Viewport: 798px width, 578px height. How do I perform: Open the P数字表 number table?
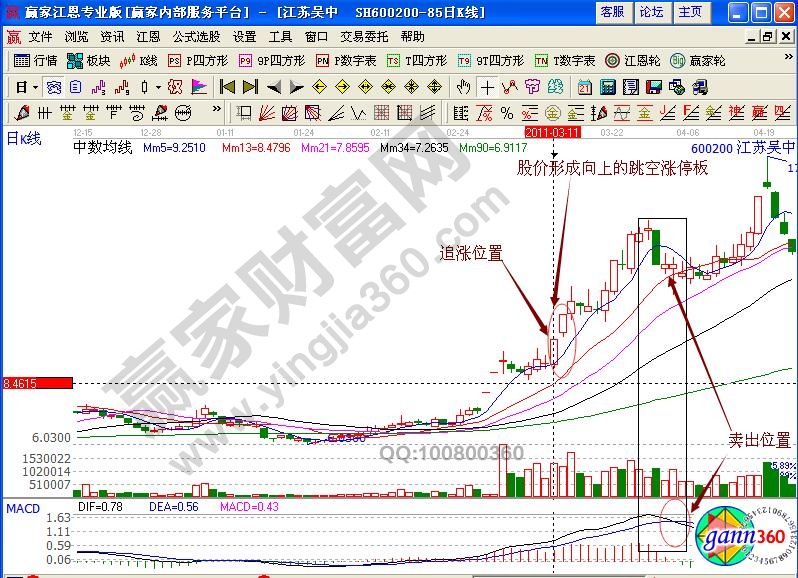coord(345,60)
